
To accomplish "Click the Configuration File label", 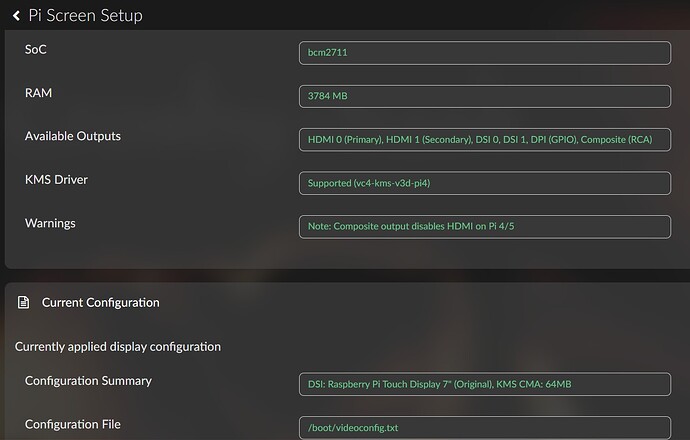I will click(x=73, y=424).
